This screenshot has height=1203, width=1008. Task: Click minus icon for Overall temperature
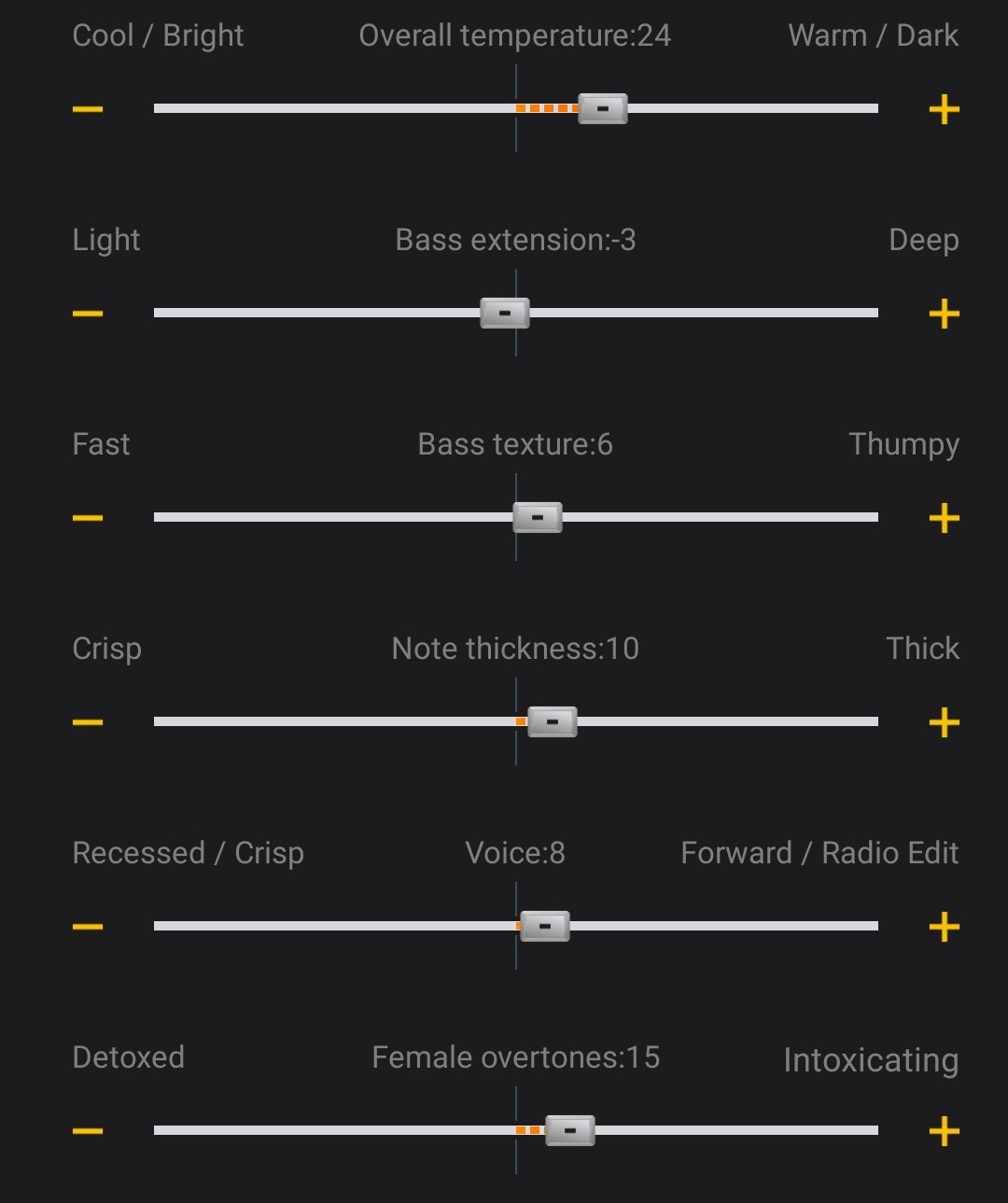[88, 109]
